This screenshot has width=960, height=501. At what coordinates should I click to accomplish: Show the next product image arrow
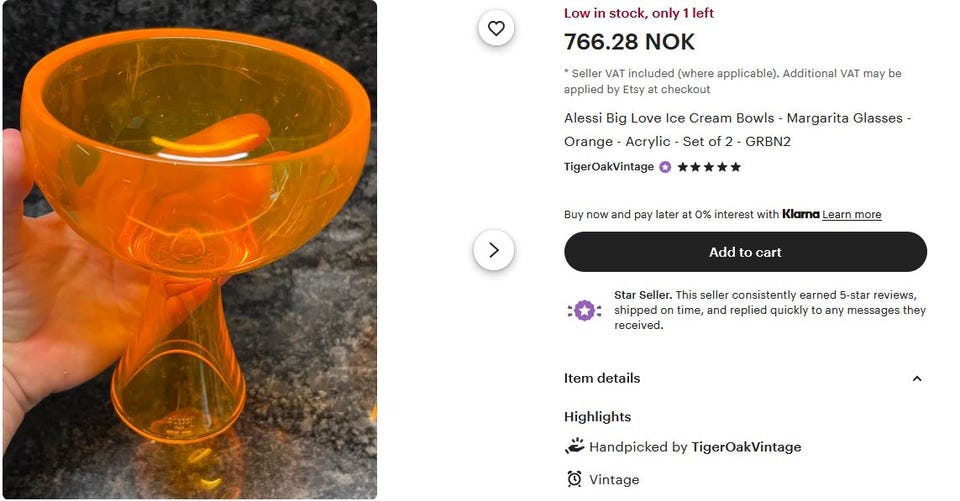coord(493,250)
